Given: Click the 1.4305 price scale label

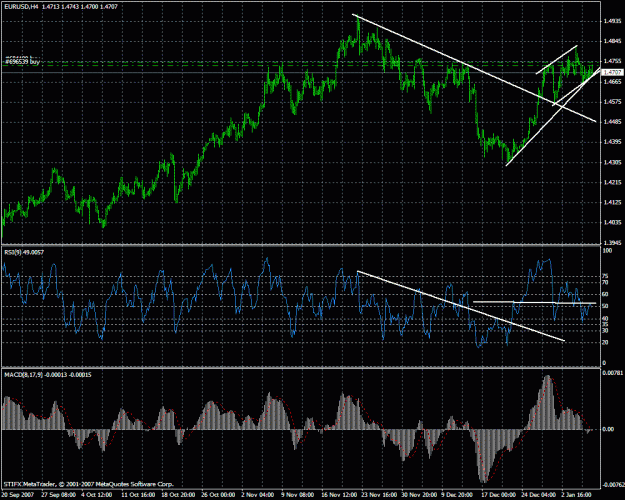Looking at the screenshot, I should (612, 163).
